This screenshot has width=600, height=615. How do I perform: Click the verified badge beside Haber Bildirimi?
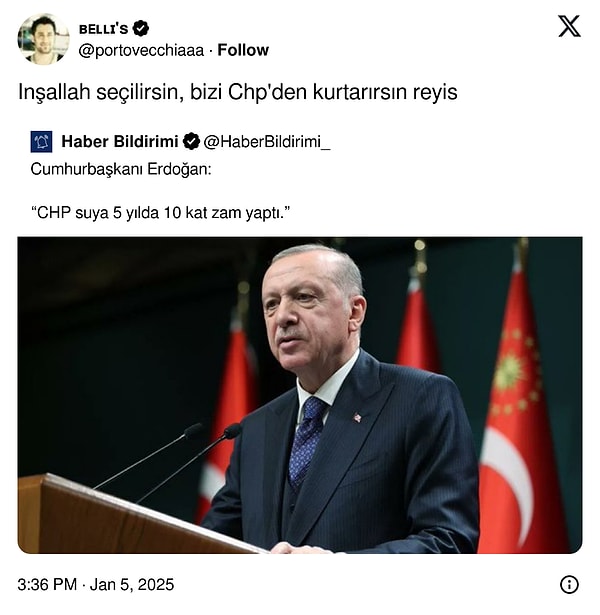(191, 142)
